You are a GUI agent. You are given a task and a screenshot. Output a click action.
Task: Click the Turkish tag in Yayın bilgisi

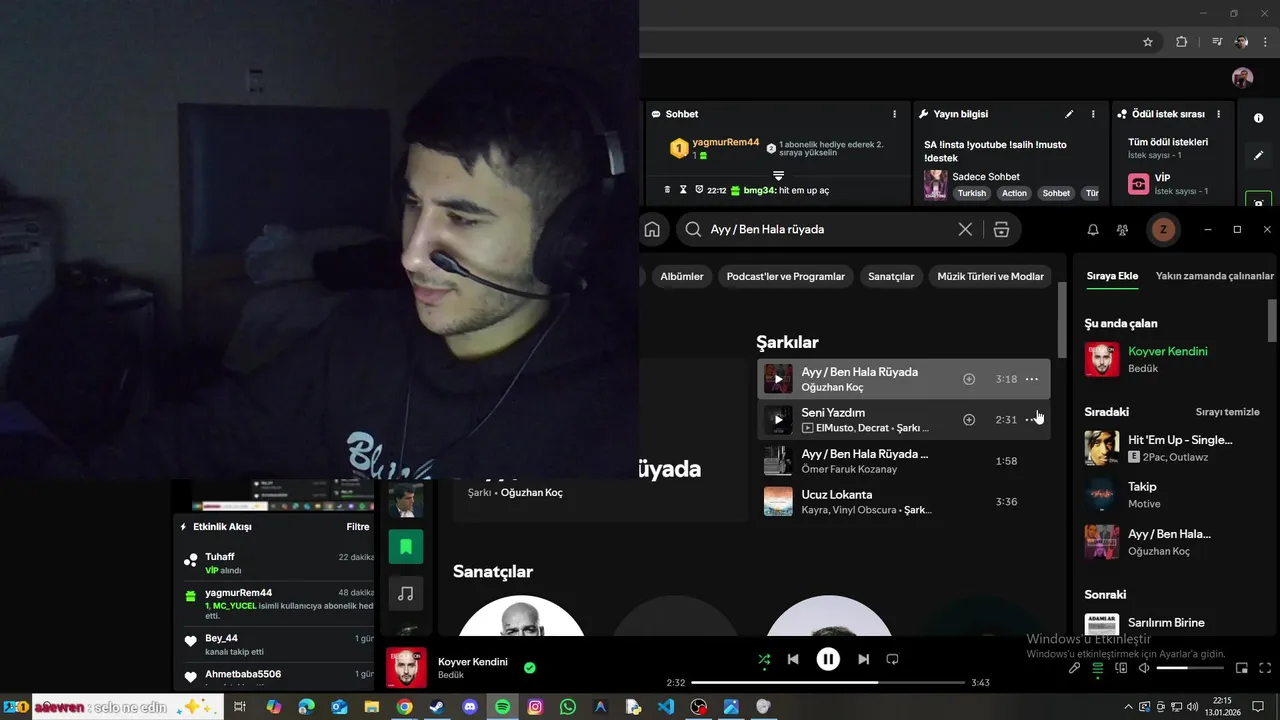(x=971, y=193)
